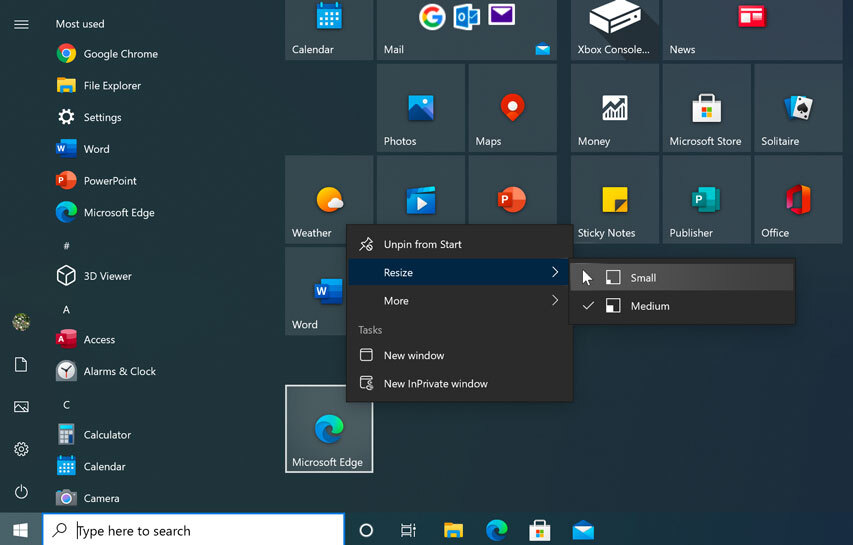
Task: Open Pictures from Start sidebar
Action: (21, 406)
